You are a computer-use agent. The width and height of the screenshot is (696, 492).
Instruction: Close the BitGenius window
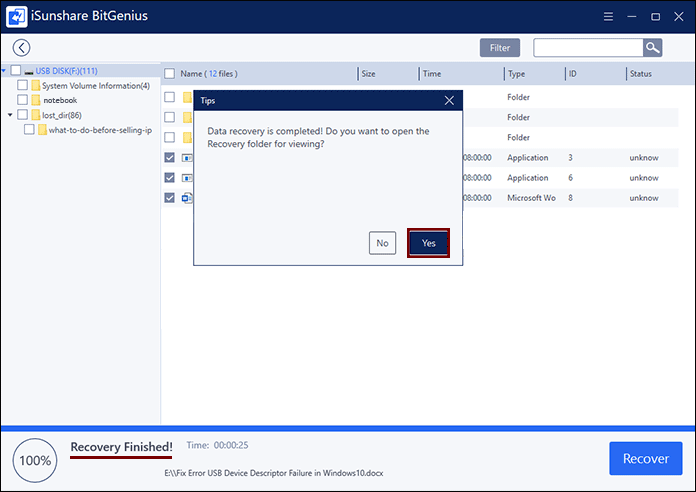[x=679, y=16]
